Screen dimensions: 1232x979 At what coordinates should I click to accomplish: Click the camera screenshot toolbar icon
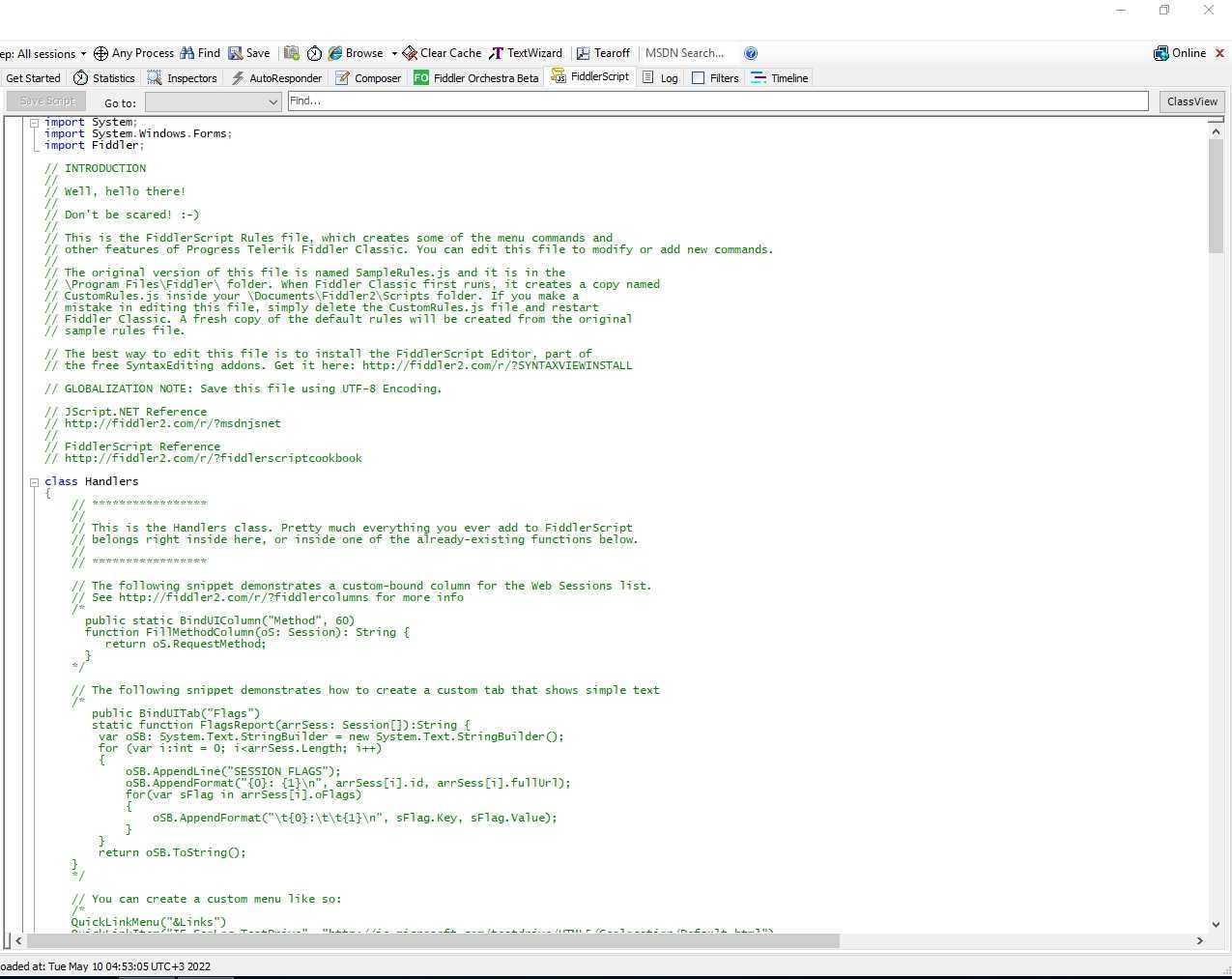[291, 54]
